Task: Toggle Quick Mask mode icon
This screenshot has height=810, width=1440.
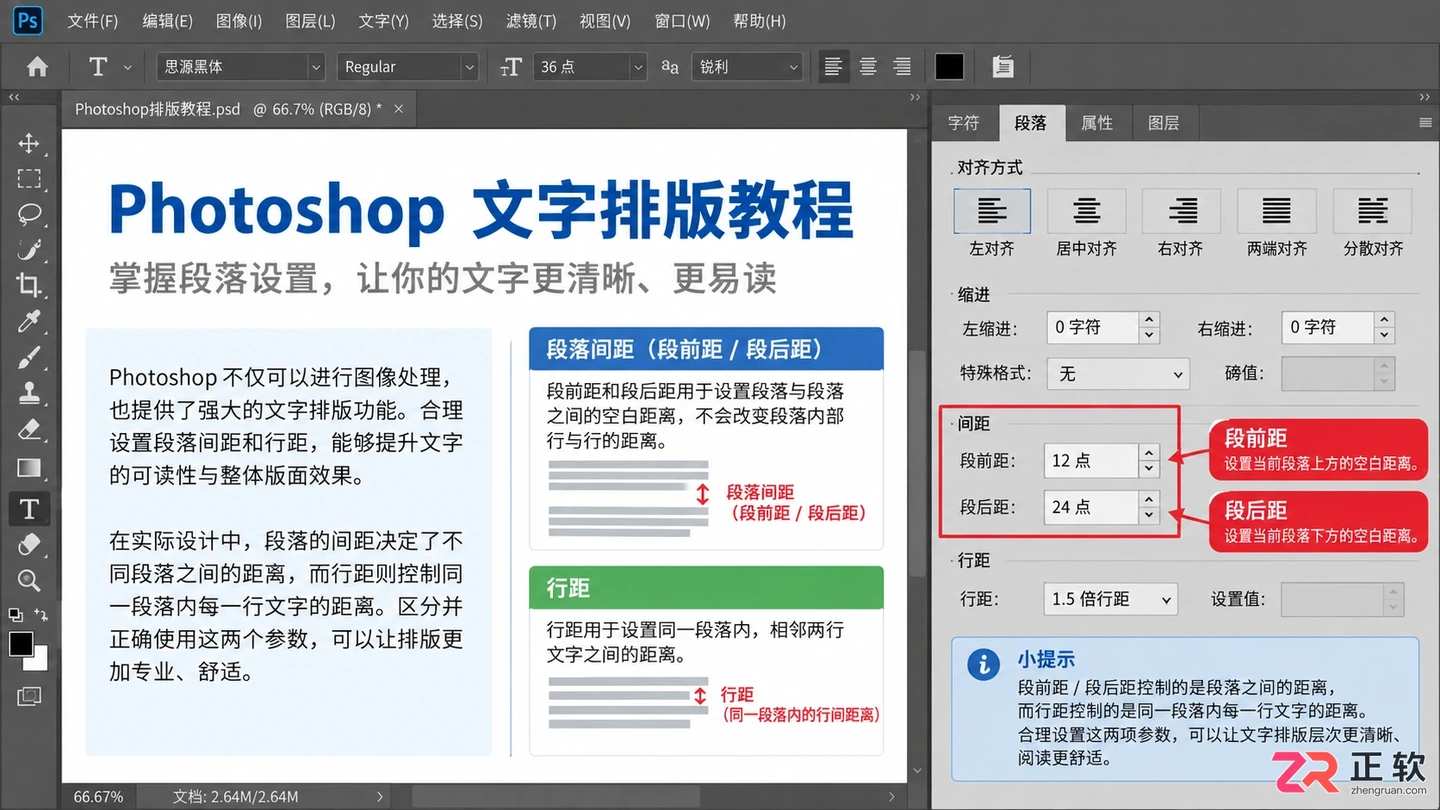Action: (x=29, y=695)
